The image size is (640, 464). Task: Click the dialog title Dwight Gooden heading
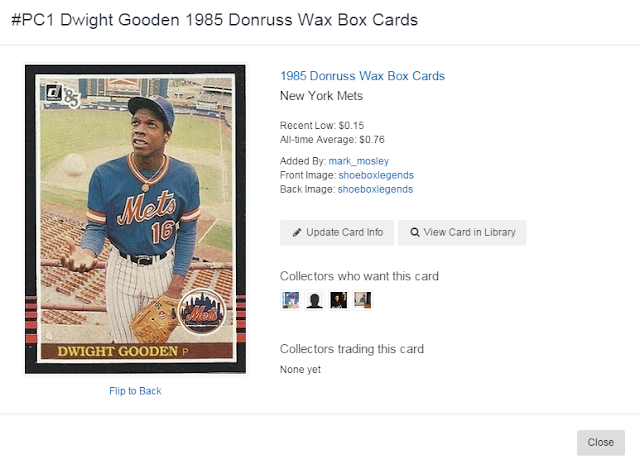click(215, 20)
